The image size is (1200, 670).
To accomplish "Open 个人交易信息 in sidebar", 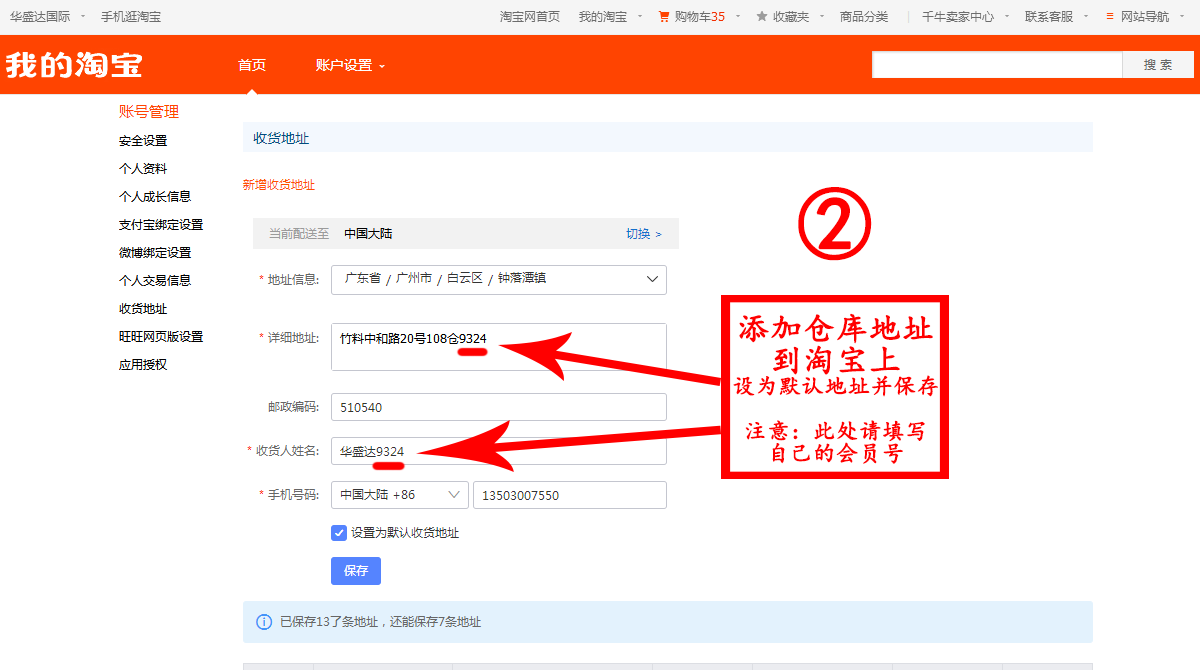I will pos(155,281).
